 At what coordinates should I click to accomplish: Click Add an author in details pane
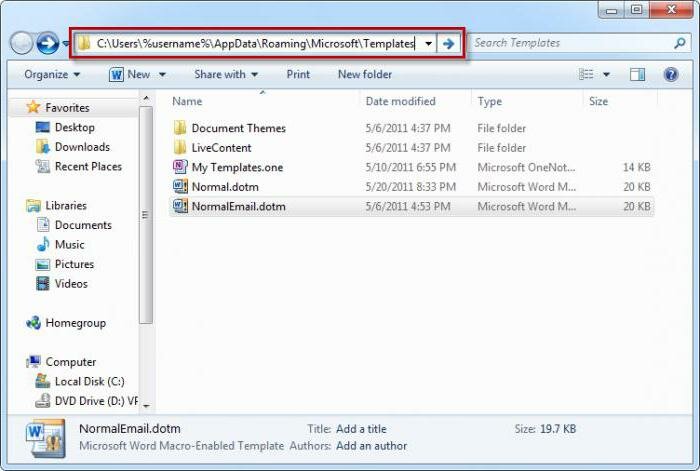tap(371, 446)
